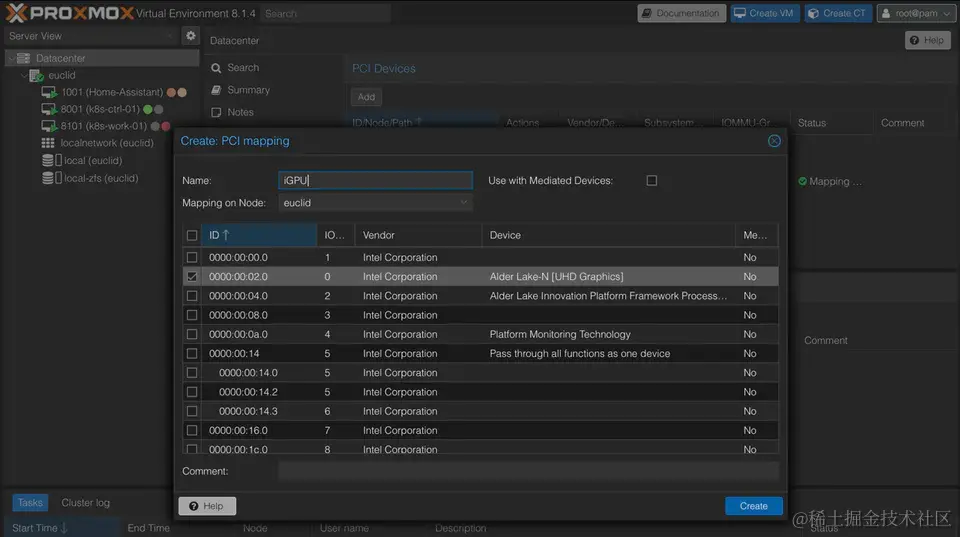Click the root@pam user icon
This screenshot has height=537, width=960.
[x=886, y=13]
